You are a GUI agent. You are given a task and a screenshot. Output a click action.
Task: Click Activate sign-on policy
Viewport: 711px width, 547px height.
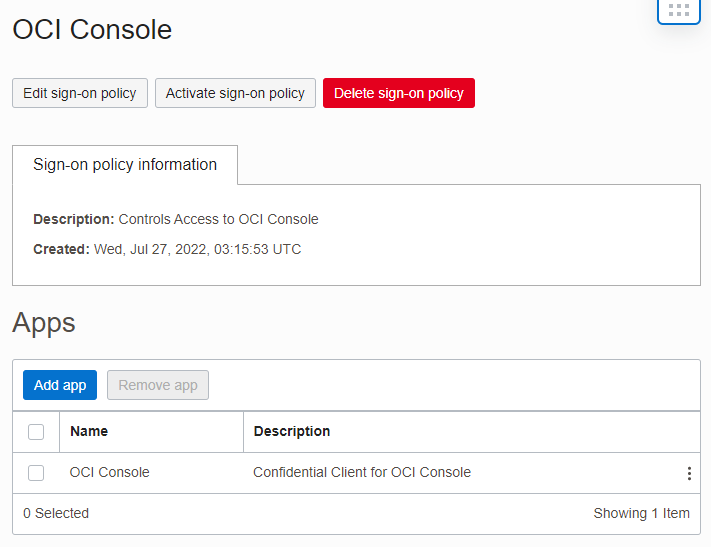click(x=235, y=93)
